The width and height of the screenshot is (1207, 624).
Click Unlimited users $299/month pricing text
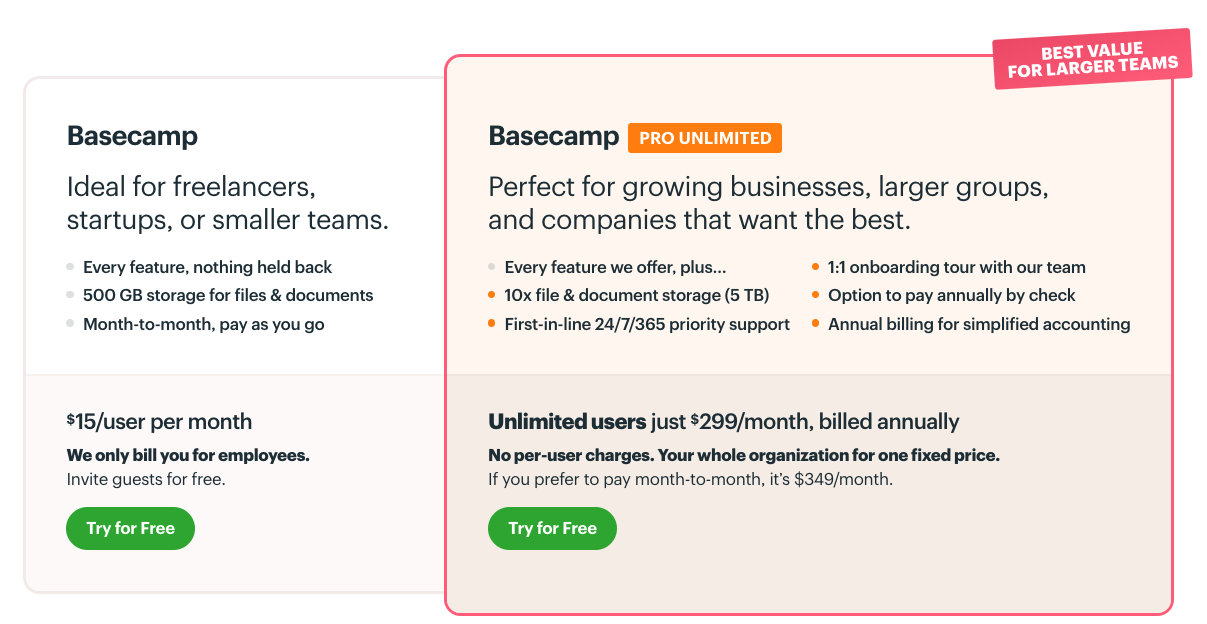724,422
